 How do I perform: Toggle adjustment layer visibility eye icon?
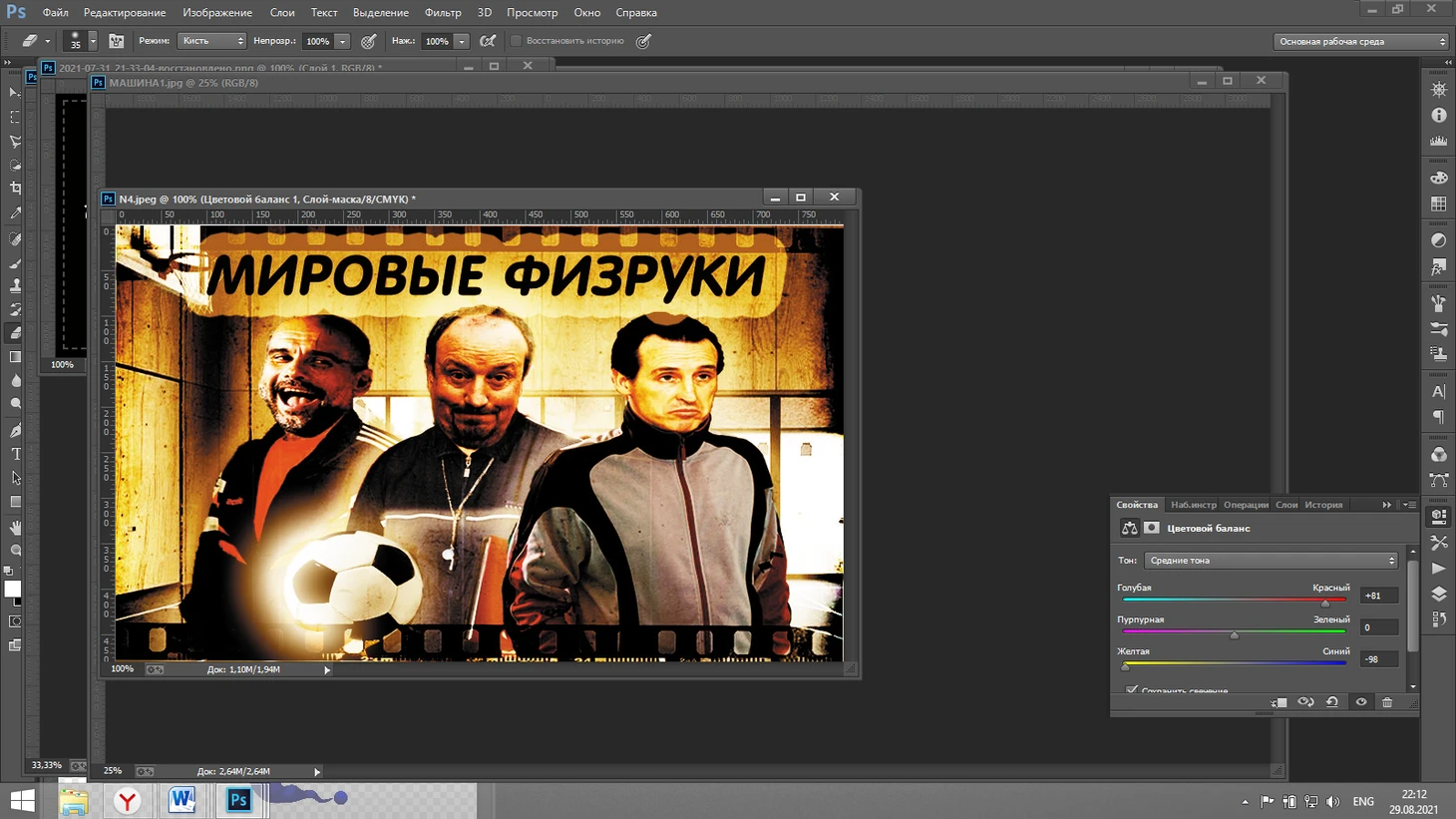pos(1361,702)
